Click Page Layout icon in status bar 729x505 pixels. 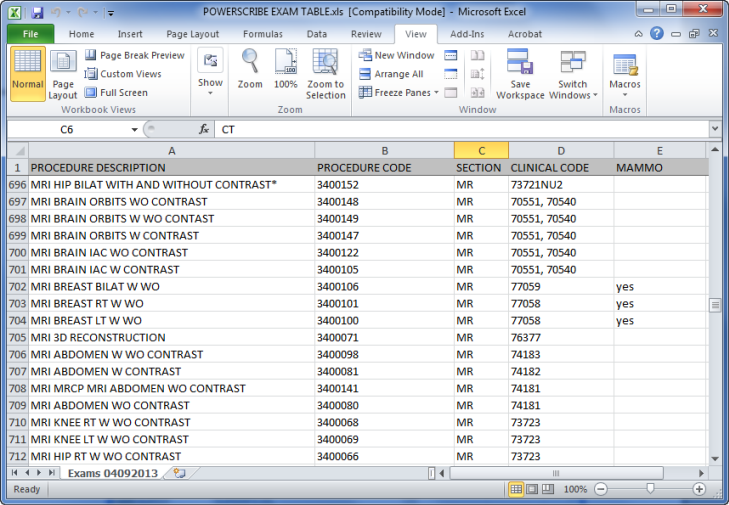tap(532, 489)
